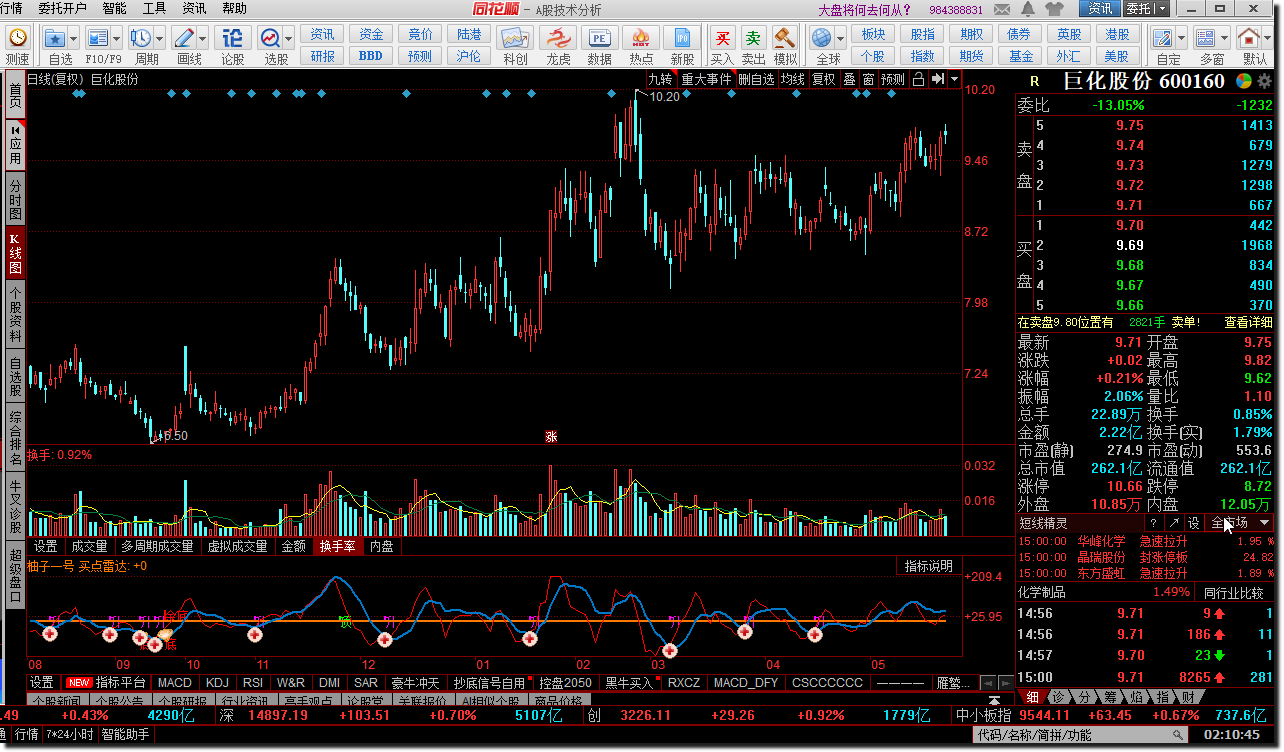The image size is (1284, 752).
Task: Click the BBD toolbar button
Action: (370, 56)
